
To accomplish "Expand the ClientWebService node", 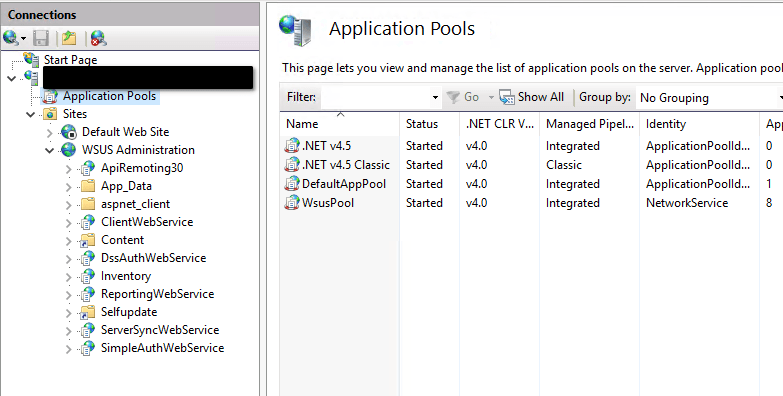I will (x=68, y=222).
